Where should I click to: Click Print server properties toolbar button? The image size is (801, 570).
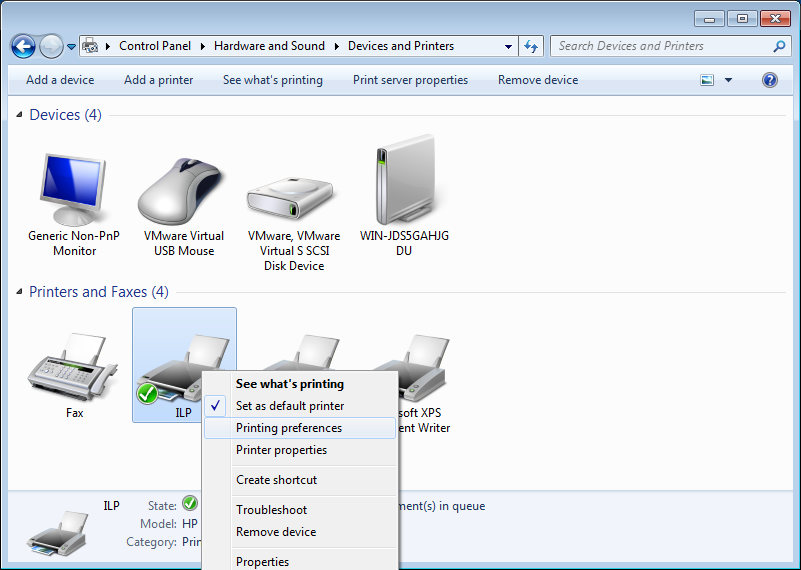click(410, 80)
